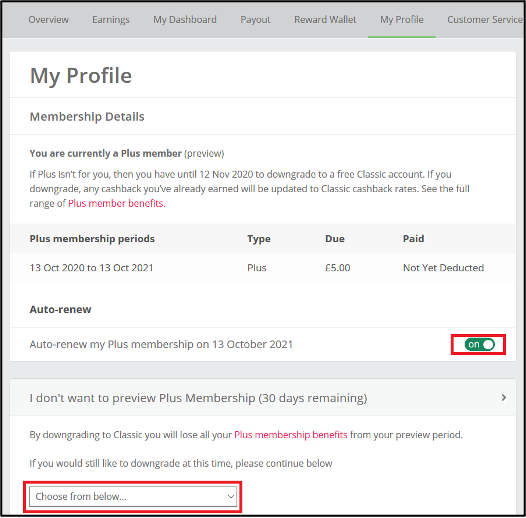This screenshot has height=518, width=526.
Task: Click the 'Membership Details' section heading
Action: (87, 117)
